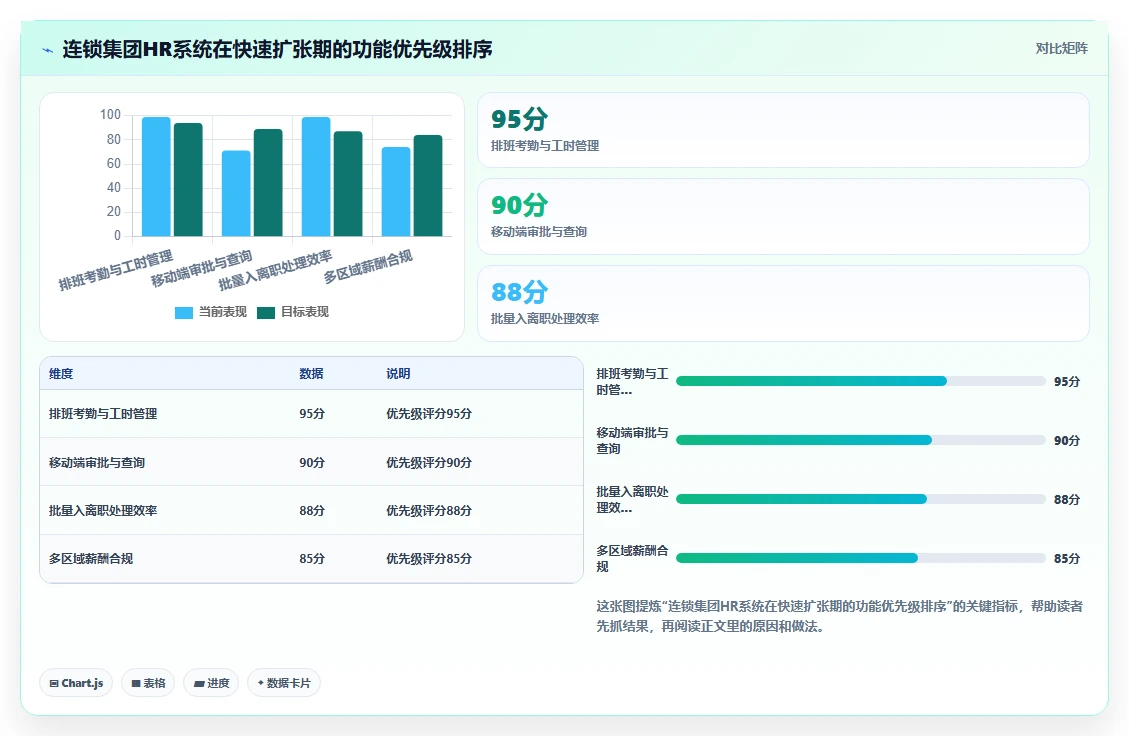This screenshot has height=736, width=1129.
Task: Click the Chart.js tag chip
Action: tap(76, 683)
